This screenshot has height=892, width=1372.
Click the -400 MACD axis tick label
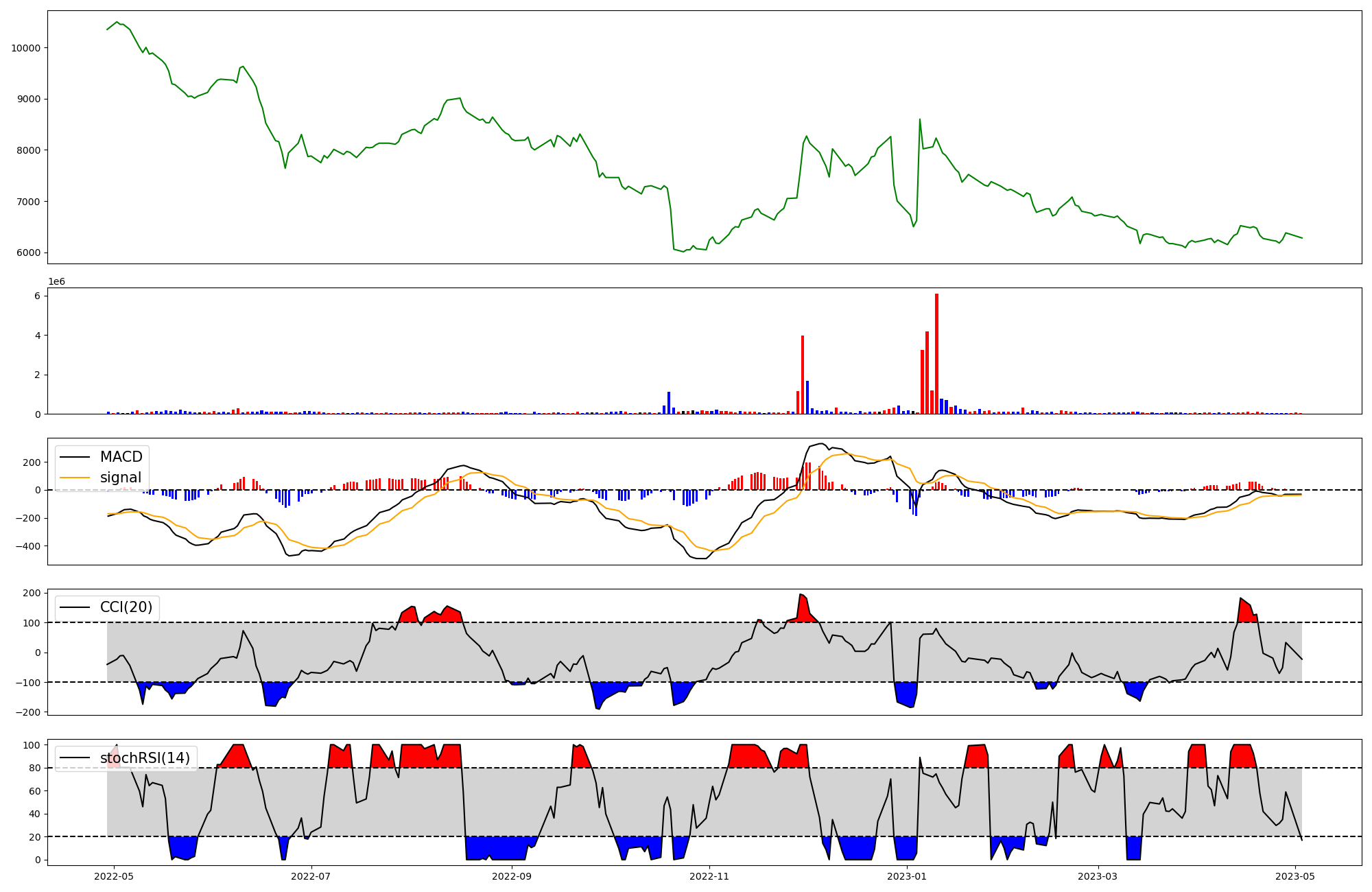click(x=27, y=546)
